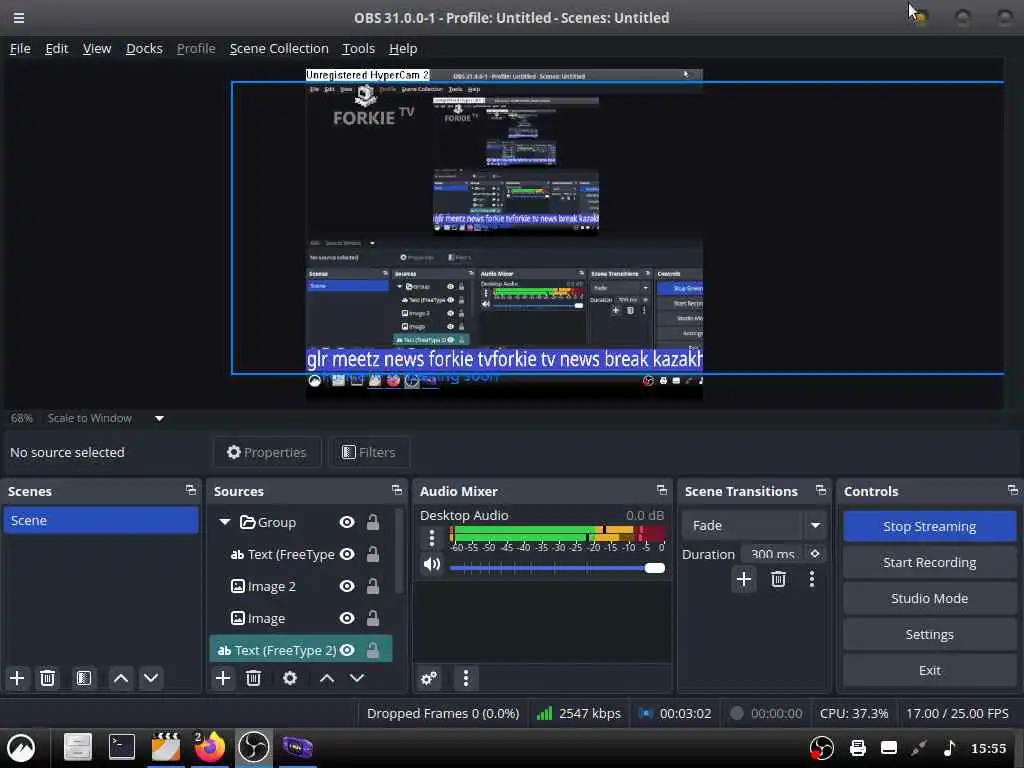Move scene down with arrow icon

click(x=151, y=678)
